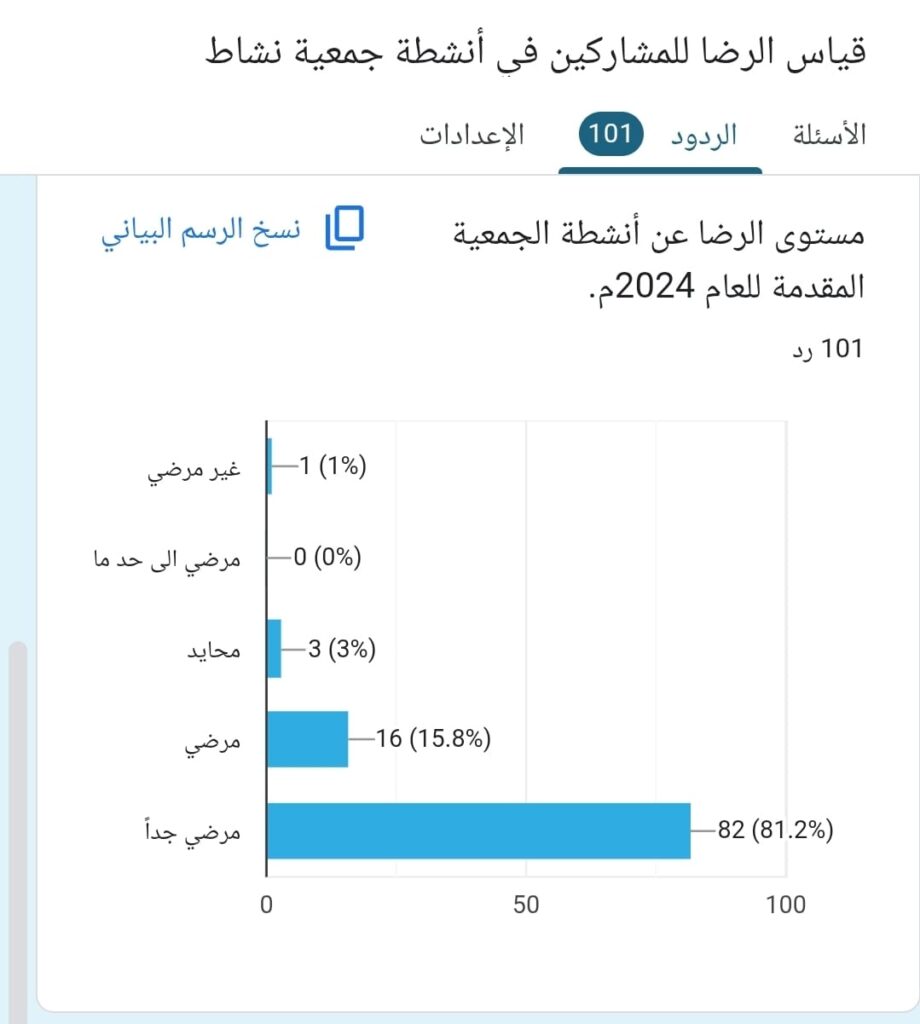Click the 101 responses count badge
Screen dimensions: 920x1024
coord(609,134)
